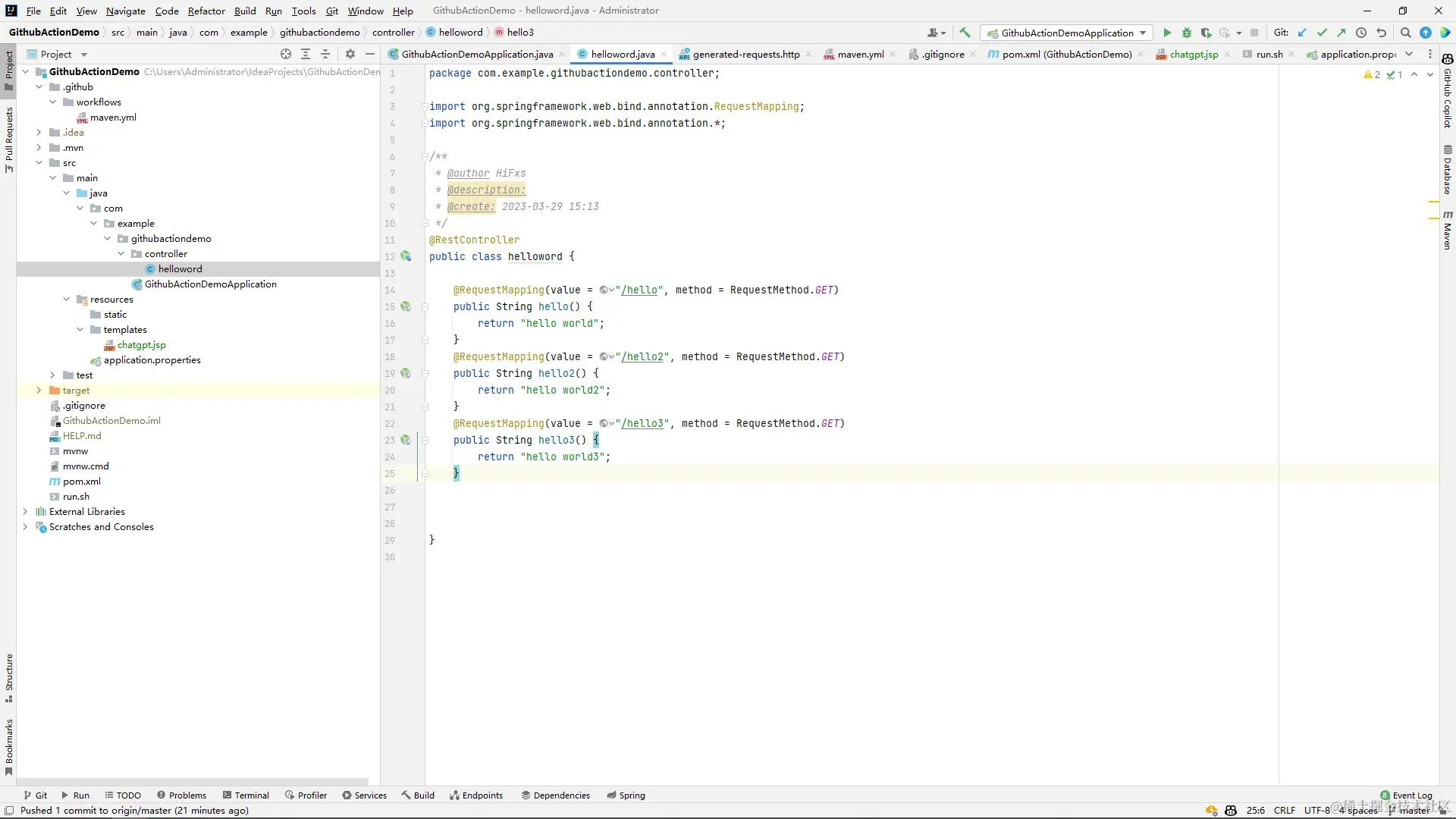Click the Build project hammer icon
This screenshot has height=819, width=1456.
click(x=965, y=33)
